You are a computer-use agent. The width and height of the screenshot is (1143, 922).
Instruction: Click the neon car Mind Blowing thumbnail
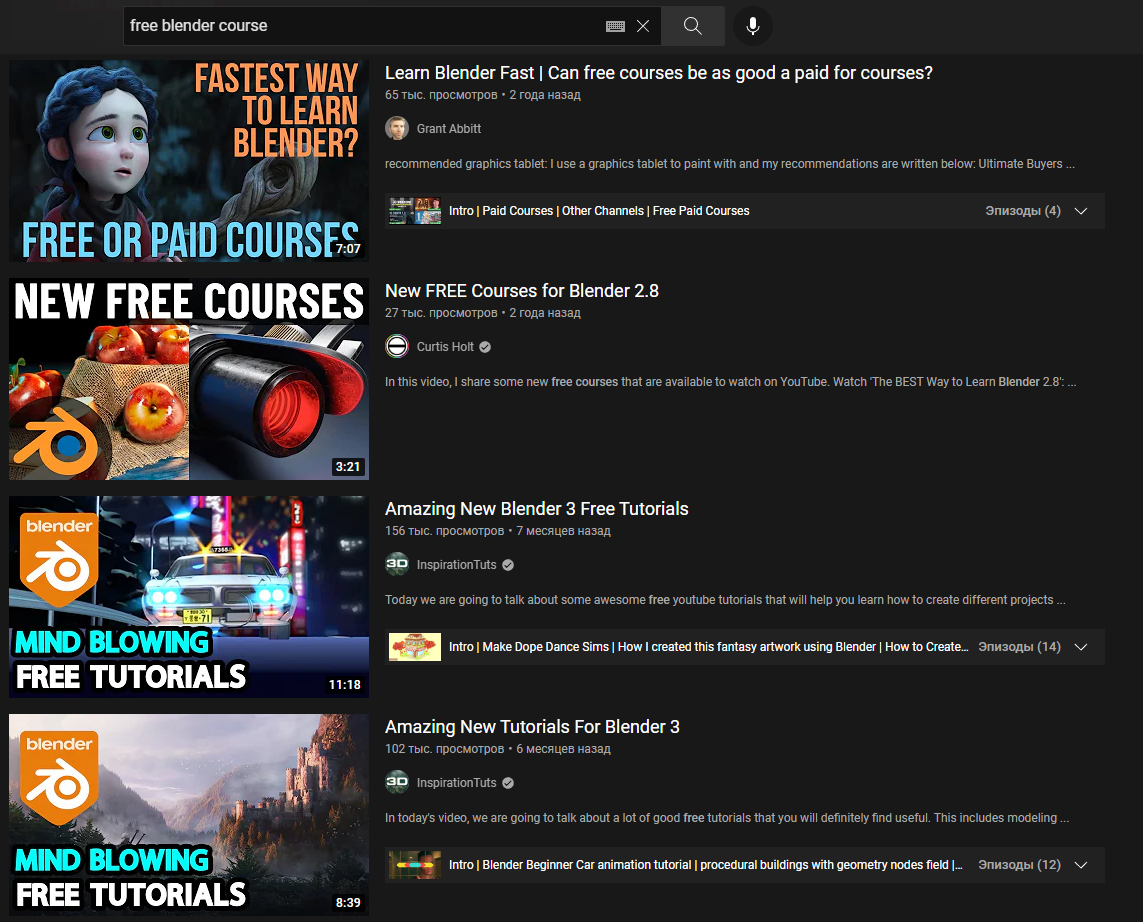pyautogui.click(x=189, y=597)
